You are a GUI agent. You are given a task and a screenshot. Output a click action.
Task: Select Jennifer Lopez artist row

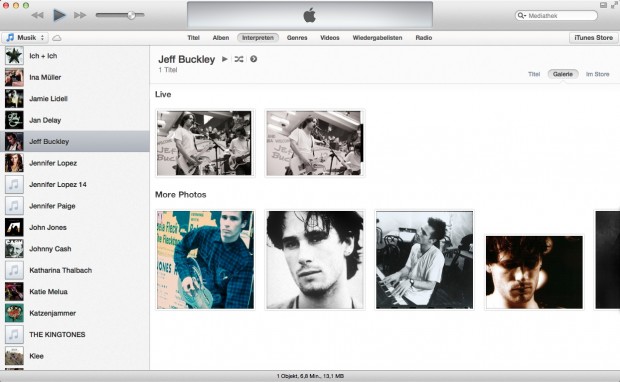point(75,163)
